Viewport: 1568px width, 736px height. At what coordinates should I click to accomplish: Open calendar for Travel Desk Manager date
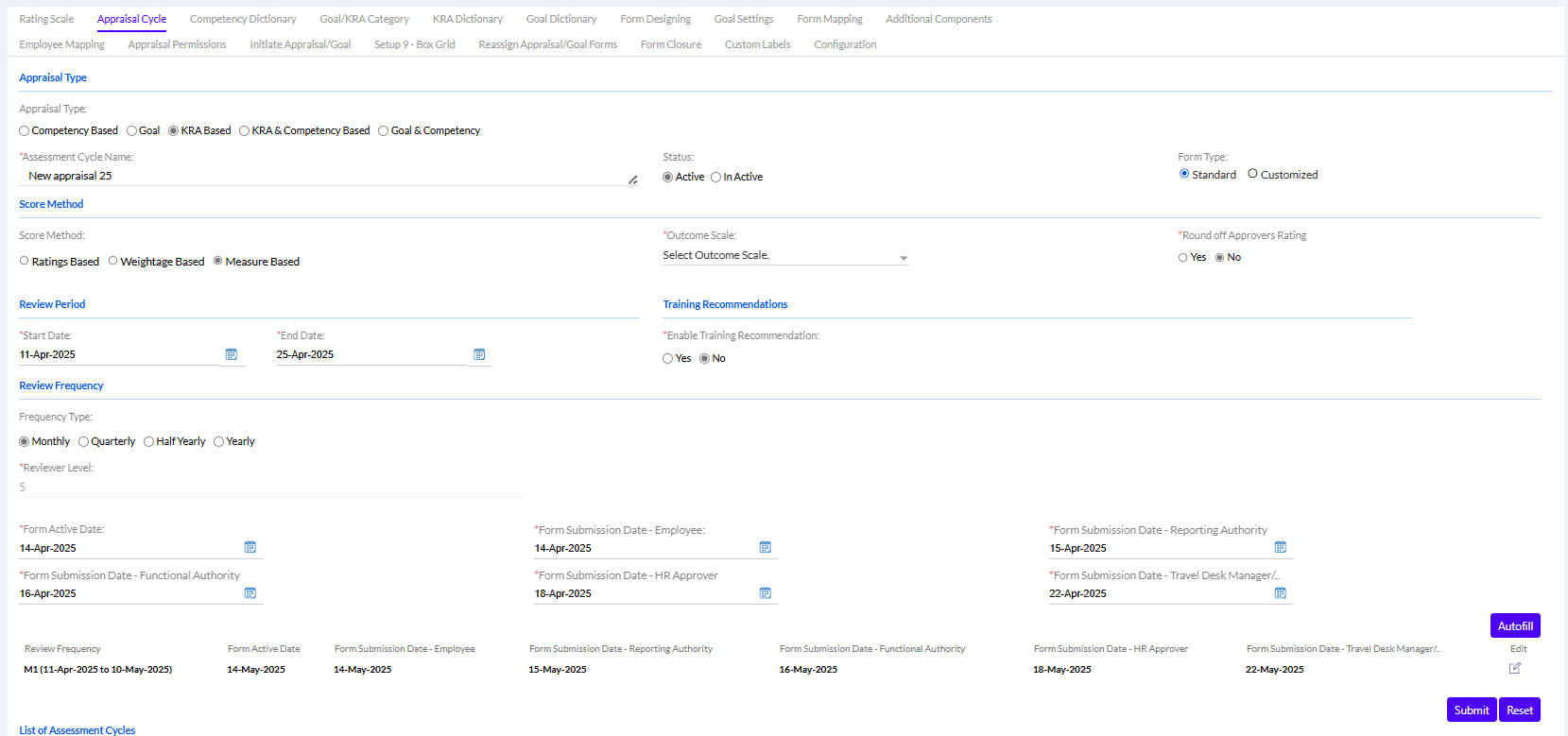tap(1281, 592)
